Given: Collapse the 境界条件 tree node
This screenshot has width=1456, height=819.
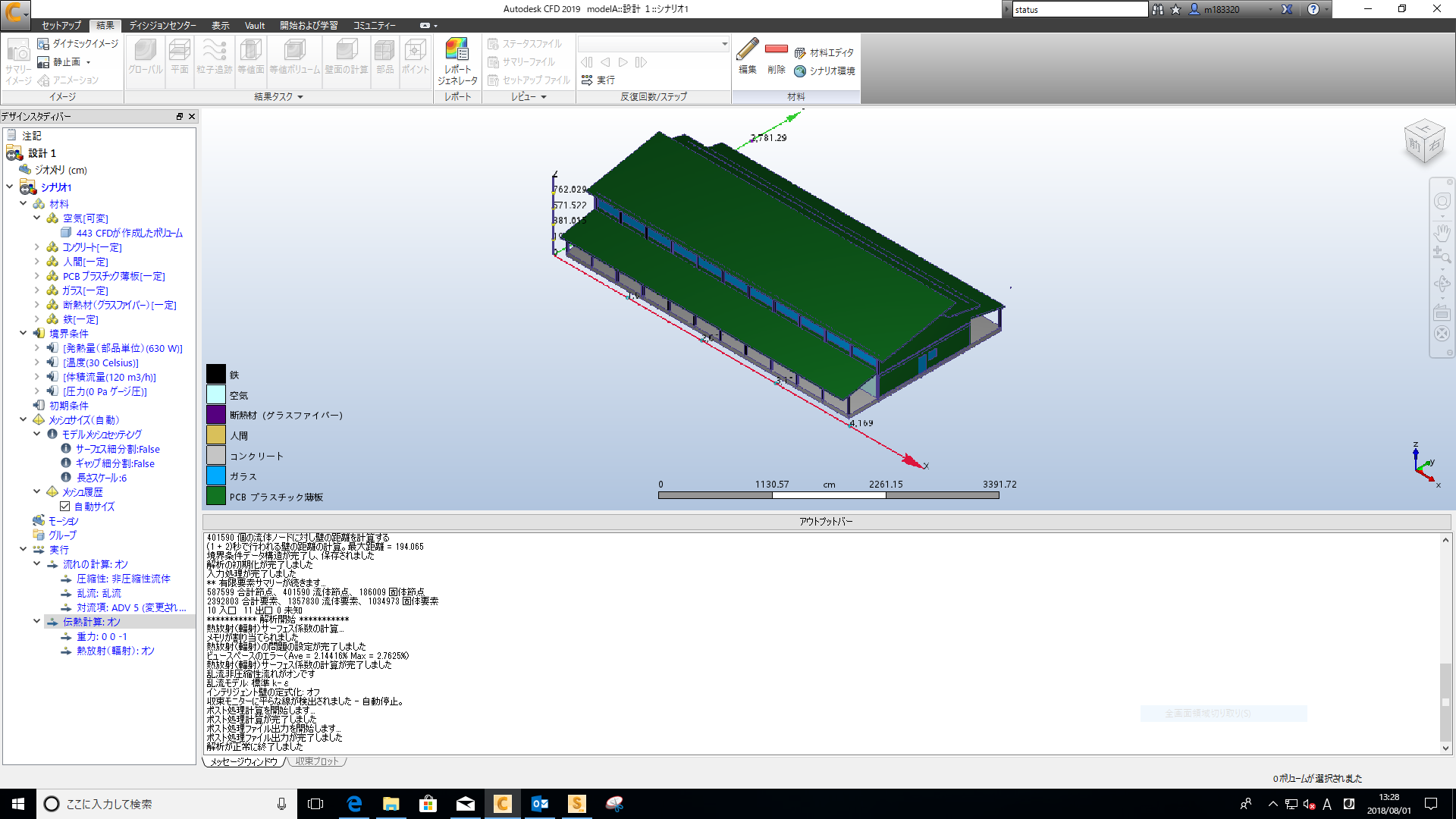Looking at the screenshot, I should 24,334.
